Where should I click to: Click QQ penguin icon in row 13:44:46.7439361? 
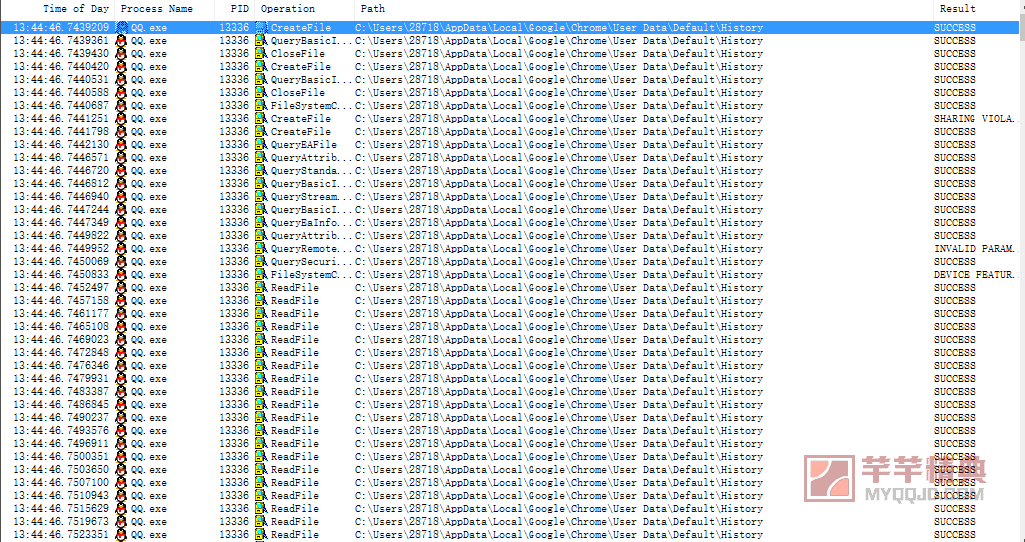click(x=122, y=41)
